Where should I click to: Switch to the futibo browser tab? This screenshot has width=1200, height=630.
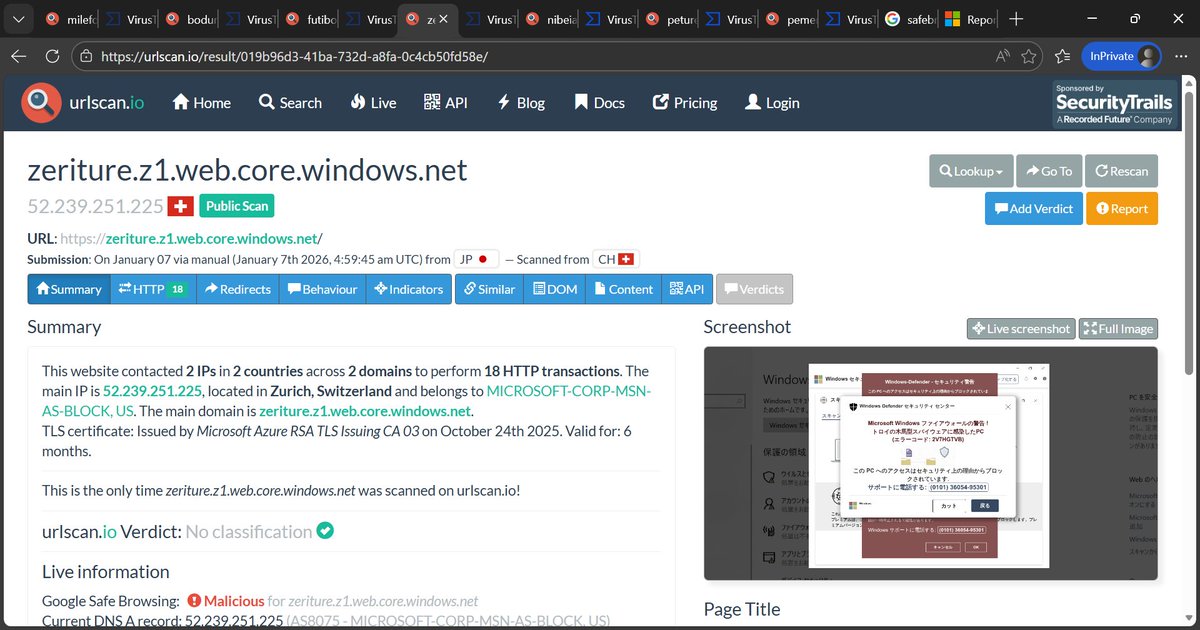[311, 19]
